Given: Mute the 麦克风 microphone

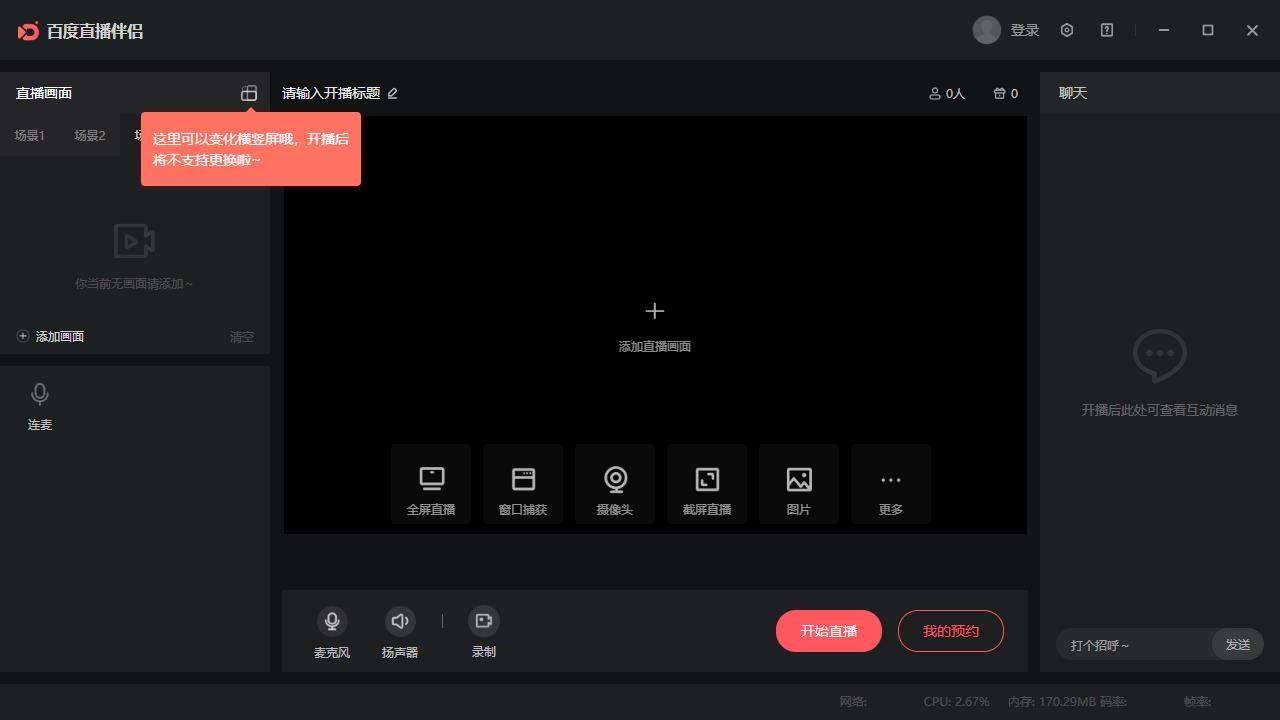Looking at the screenshot, I should pos(332,621).
